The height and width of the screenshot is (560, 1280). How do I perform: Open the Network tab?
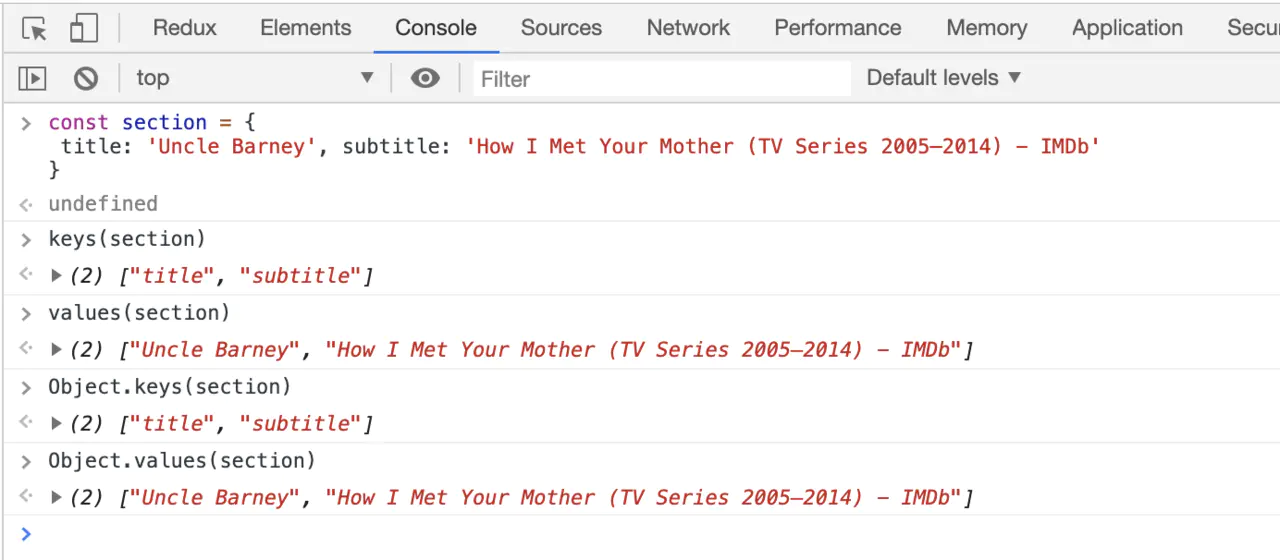(688, 28)
